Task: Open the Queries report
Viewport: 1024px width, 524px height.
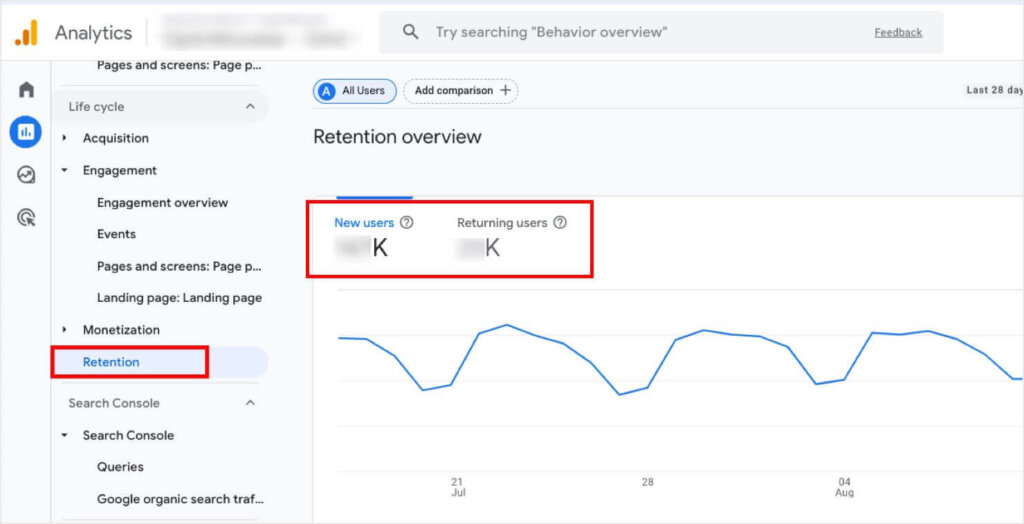Action: 120,467
